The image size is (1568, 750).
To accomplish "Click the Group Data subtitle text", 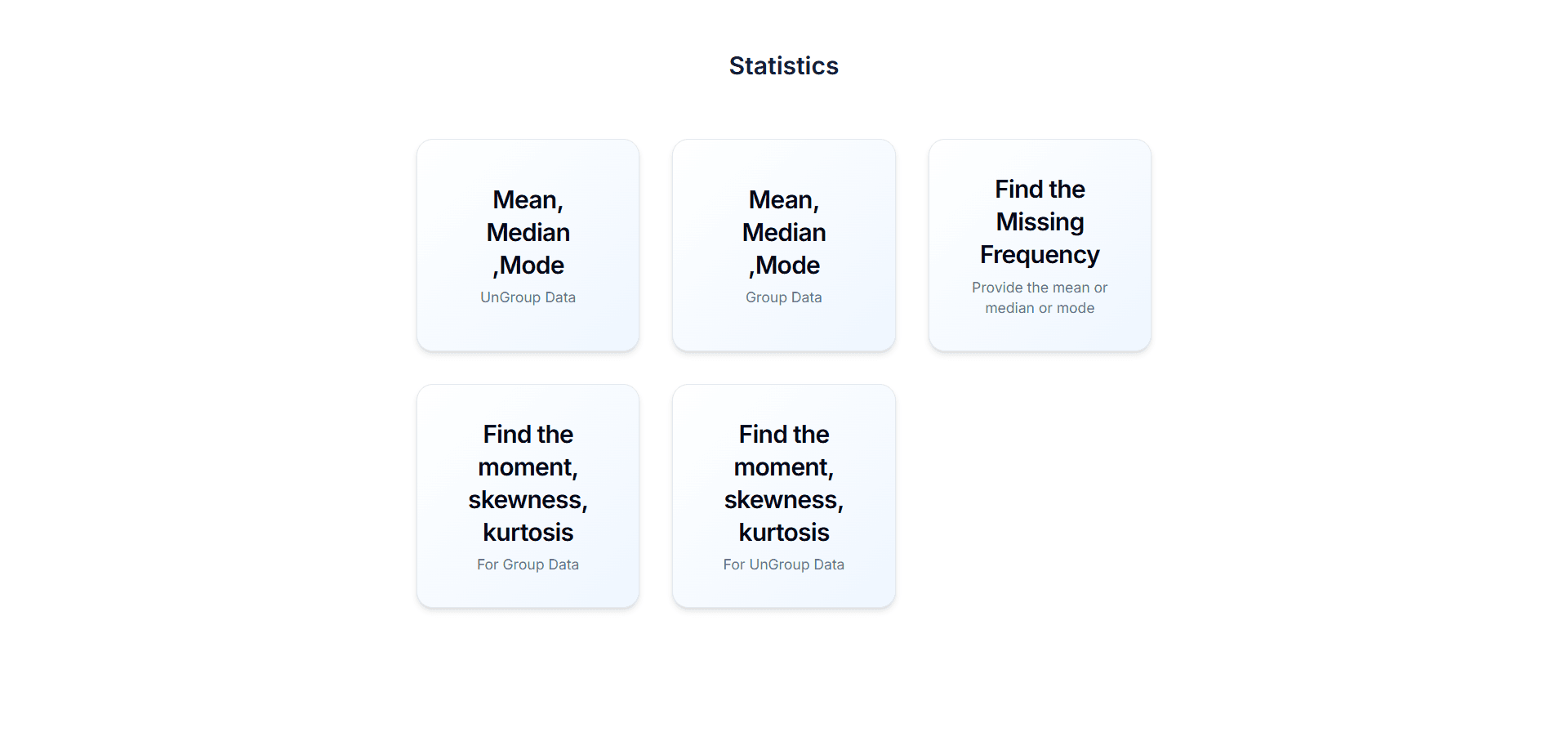I will [783, 297].
